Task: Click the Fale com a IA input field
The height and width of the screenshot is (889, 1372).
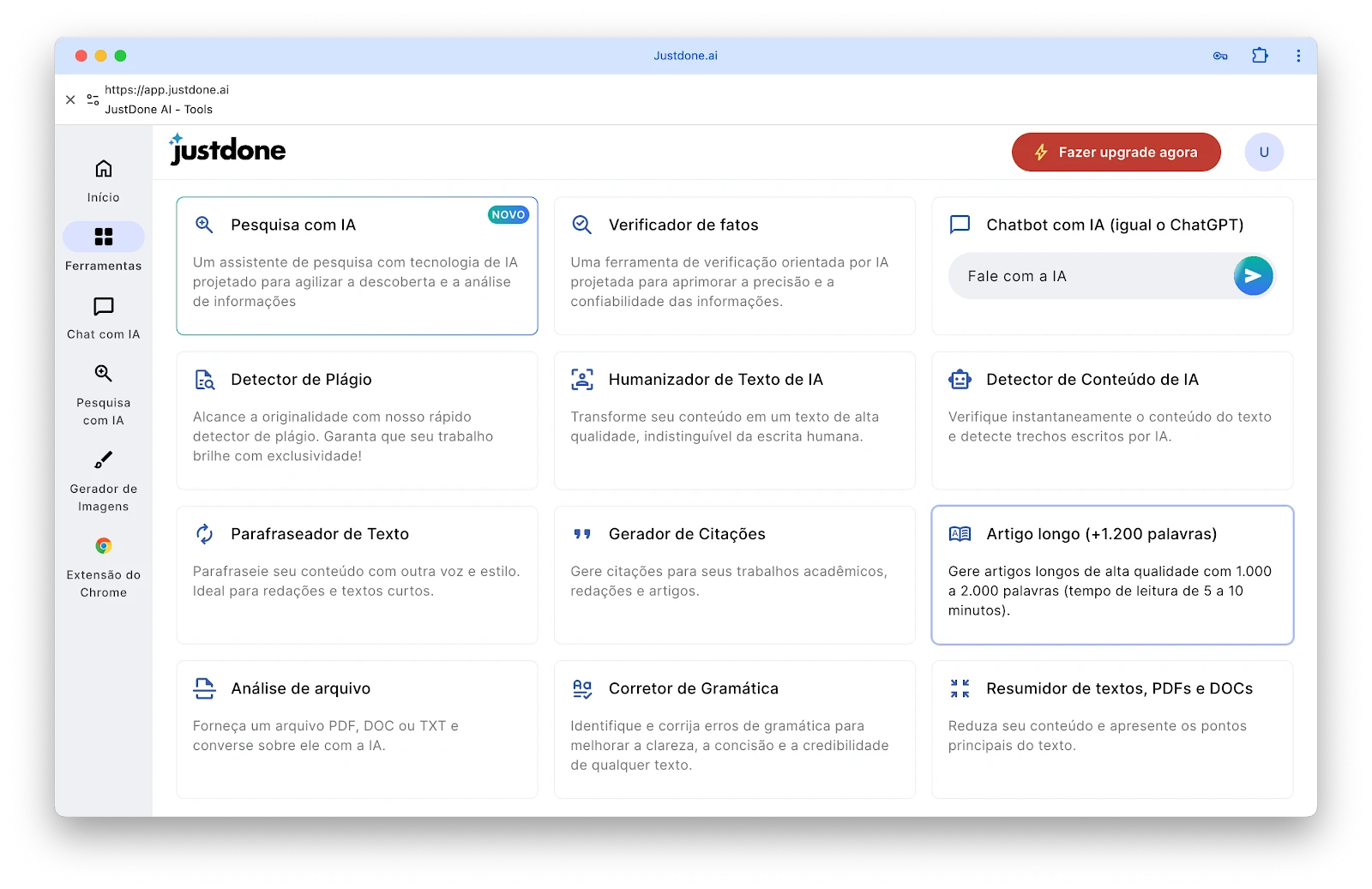Action: 1072,275
